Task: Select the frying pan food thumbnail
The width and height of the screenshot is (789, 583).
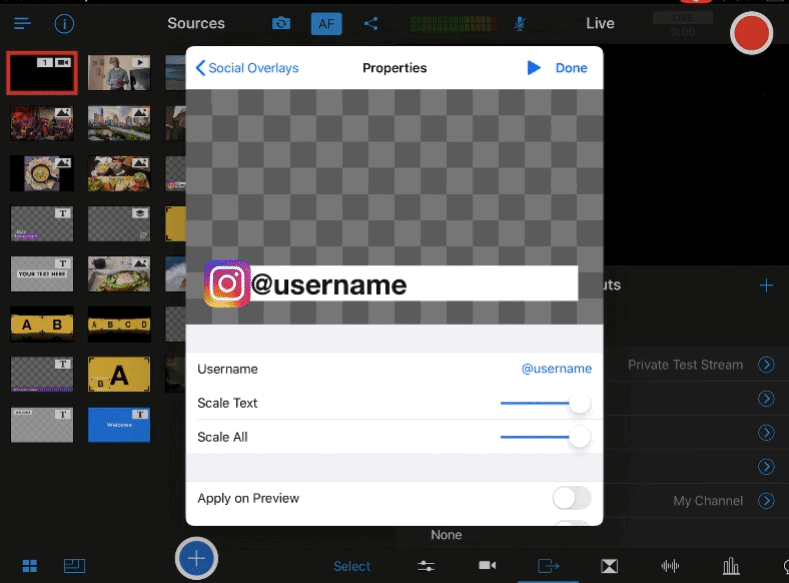Action: (42, 173)
